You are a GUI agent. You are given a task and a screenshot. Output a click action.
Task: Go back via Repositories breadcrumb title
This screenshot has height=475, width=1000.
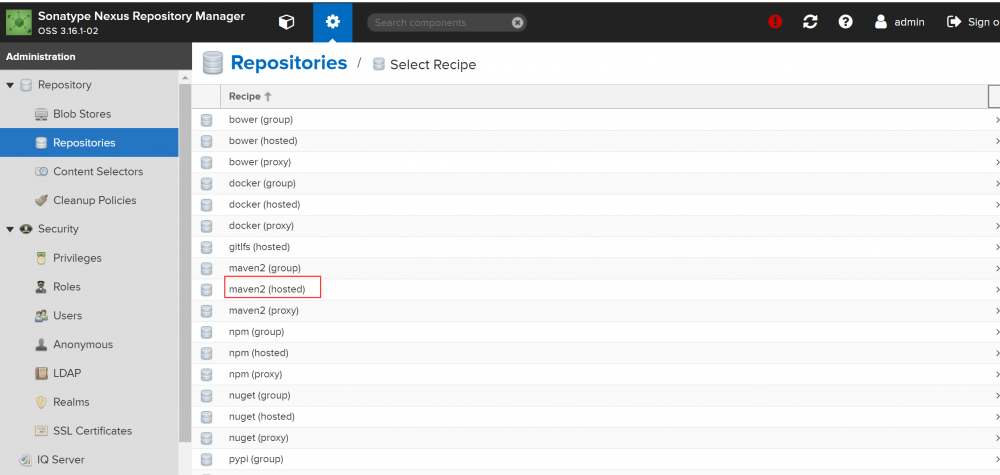(x=289, y=63)
